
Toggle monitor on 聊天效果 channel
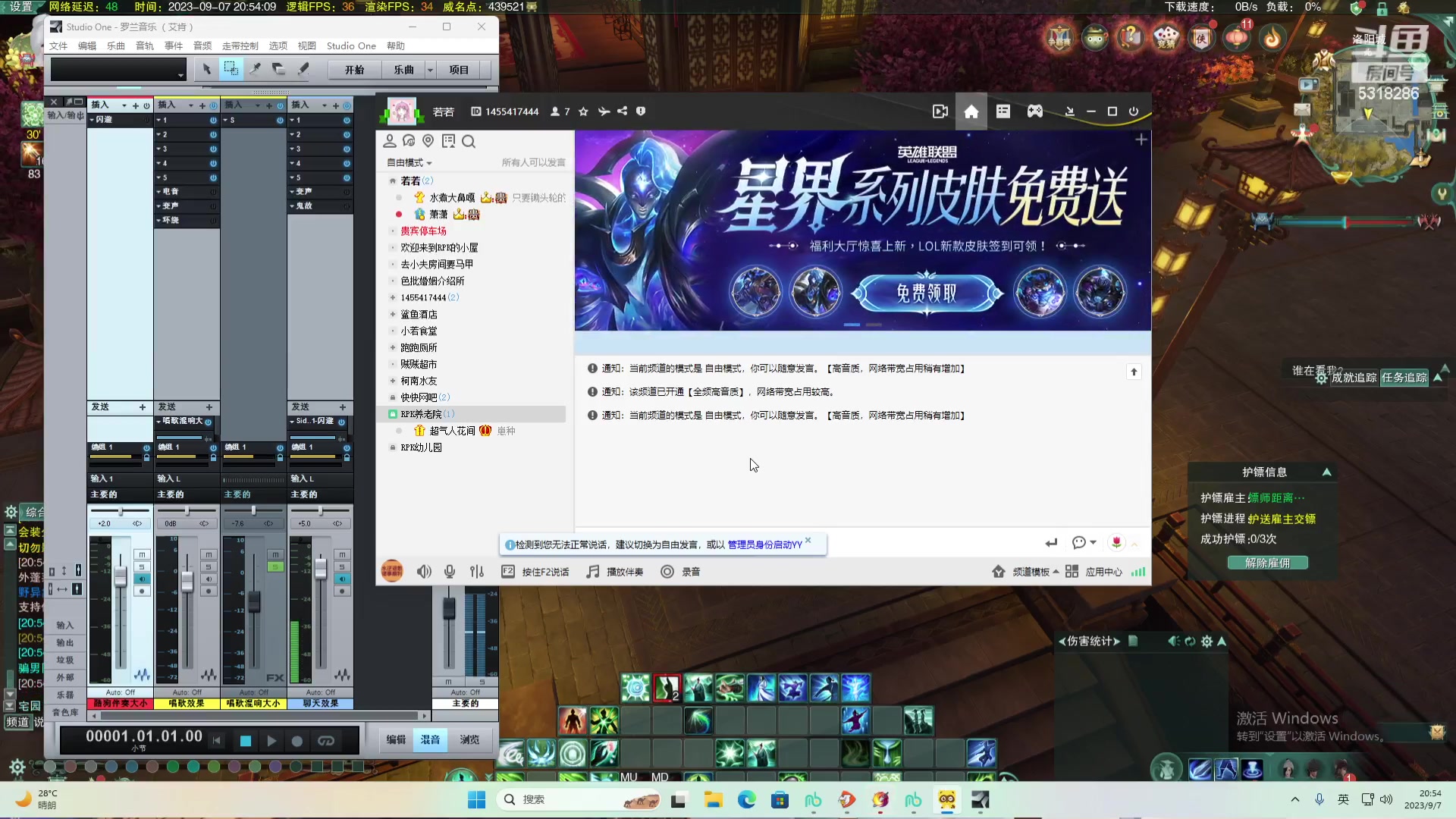point(342,579)
